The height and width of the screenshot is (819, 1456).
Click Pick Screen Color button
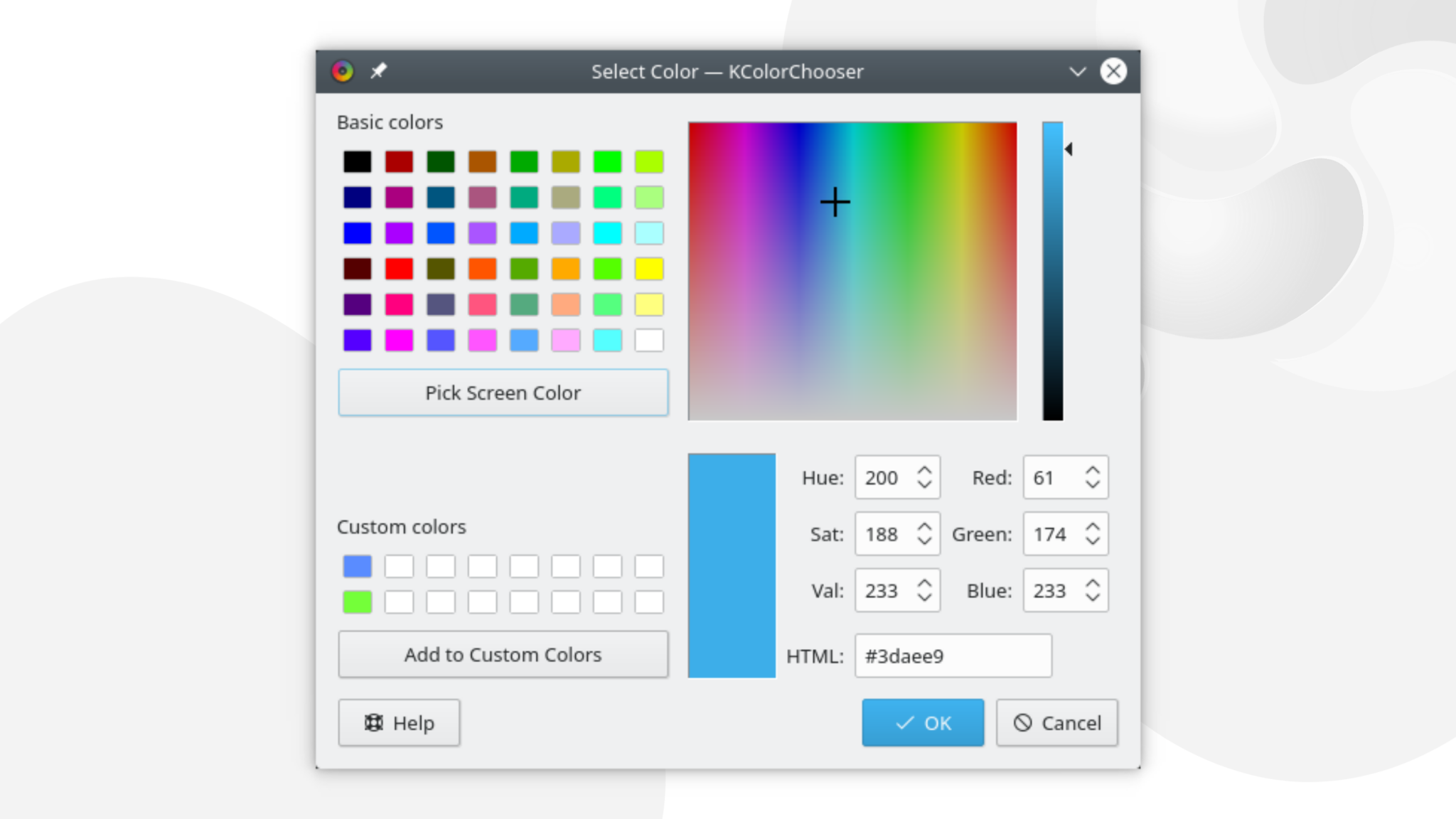[503, 392]
